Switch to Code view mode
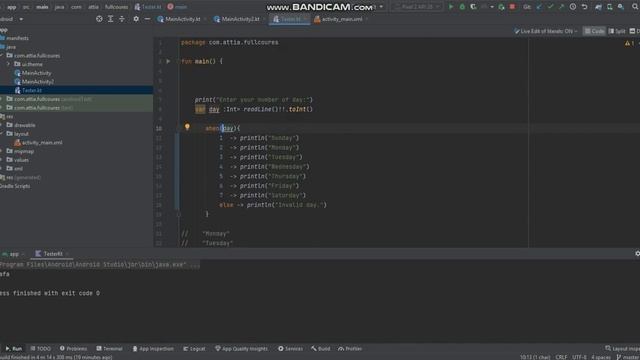640x360 pixels. (594, 31)
